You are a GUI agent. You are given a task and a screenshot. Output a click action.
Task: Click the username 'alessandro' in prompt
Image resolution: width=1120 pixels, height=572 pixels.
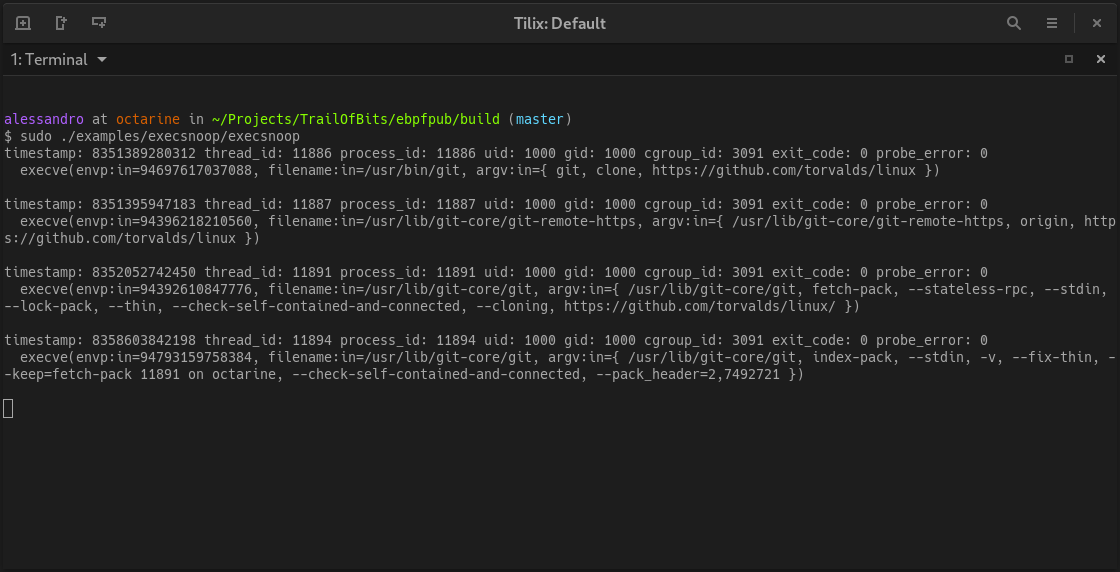[44, 119]
